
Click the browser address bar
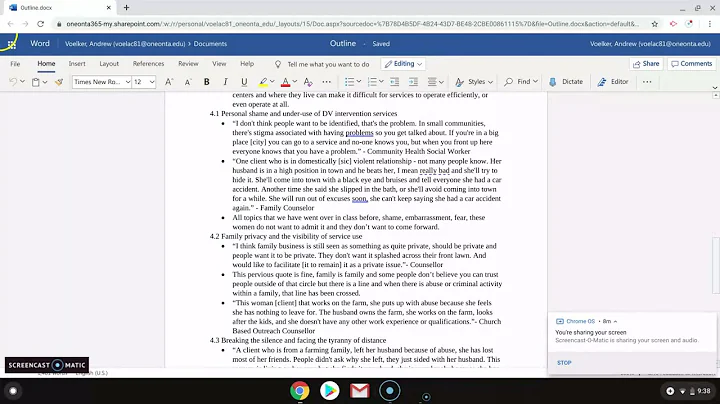(x=352, y=24)
